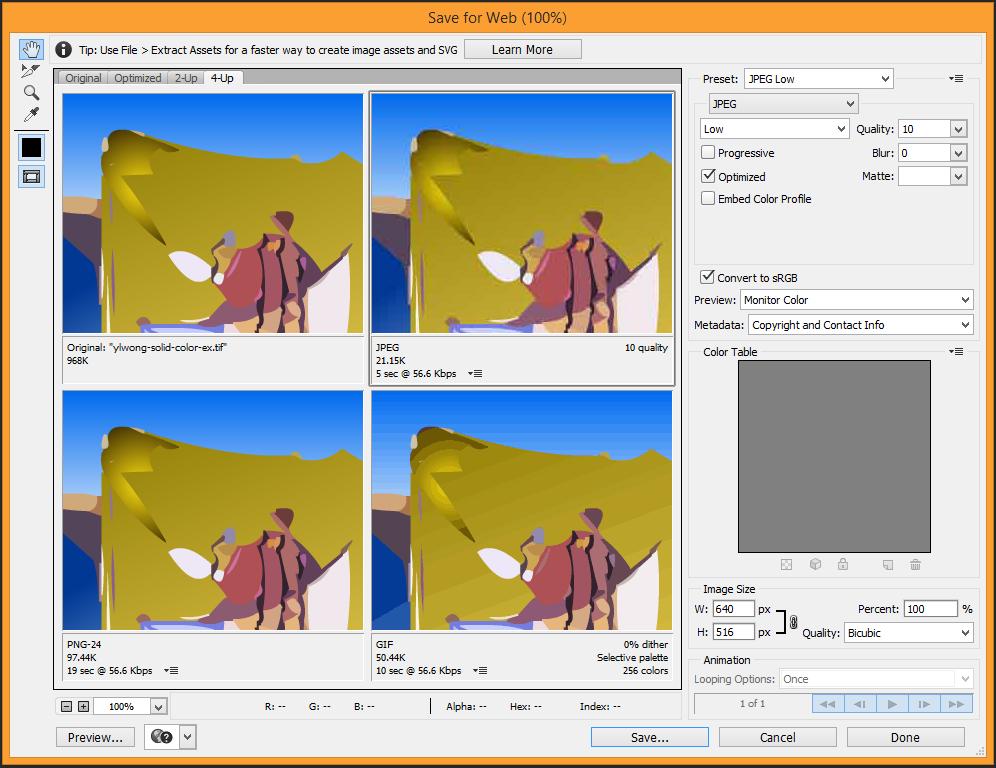Click the Done button
The width and height of the screenshot is (996, 768).
[905, 737]
